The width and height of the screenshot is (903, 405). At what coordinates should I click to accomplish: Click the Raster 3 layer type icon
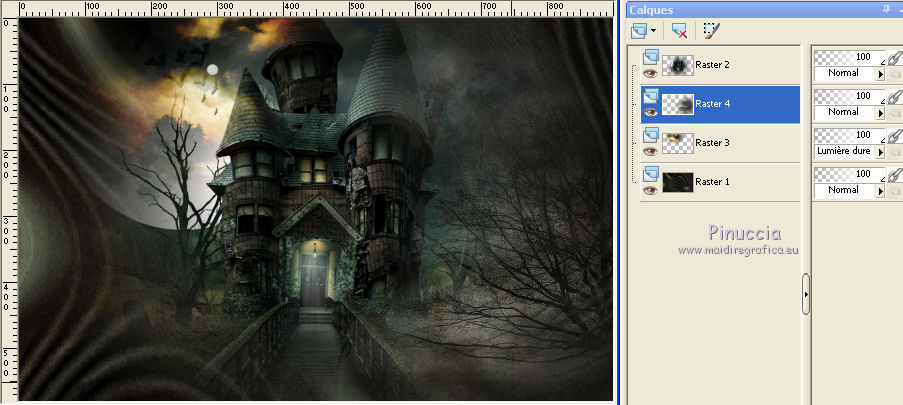[651, 135]
